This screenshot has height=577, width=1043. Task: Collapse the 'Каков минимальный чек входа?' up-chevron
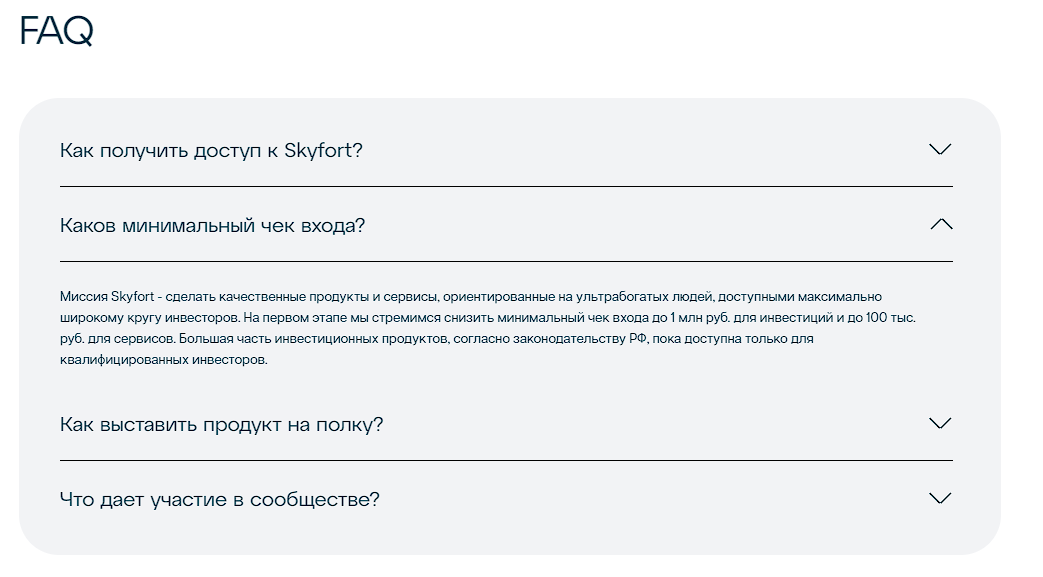point(940,224)
